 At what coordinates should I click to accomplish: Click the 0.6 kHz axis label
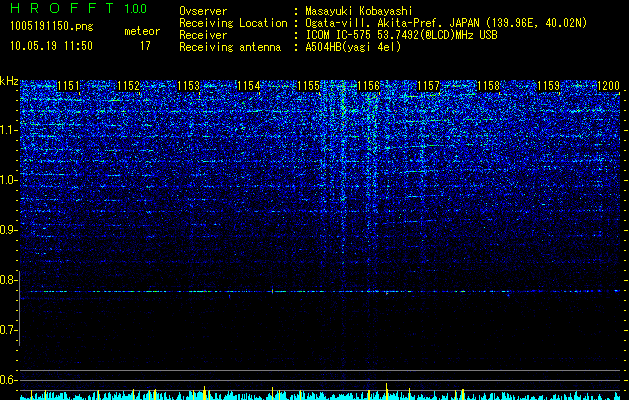pyautogui.click(x=9, y=380)
